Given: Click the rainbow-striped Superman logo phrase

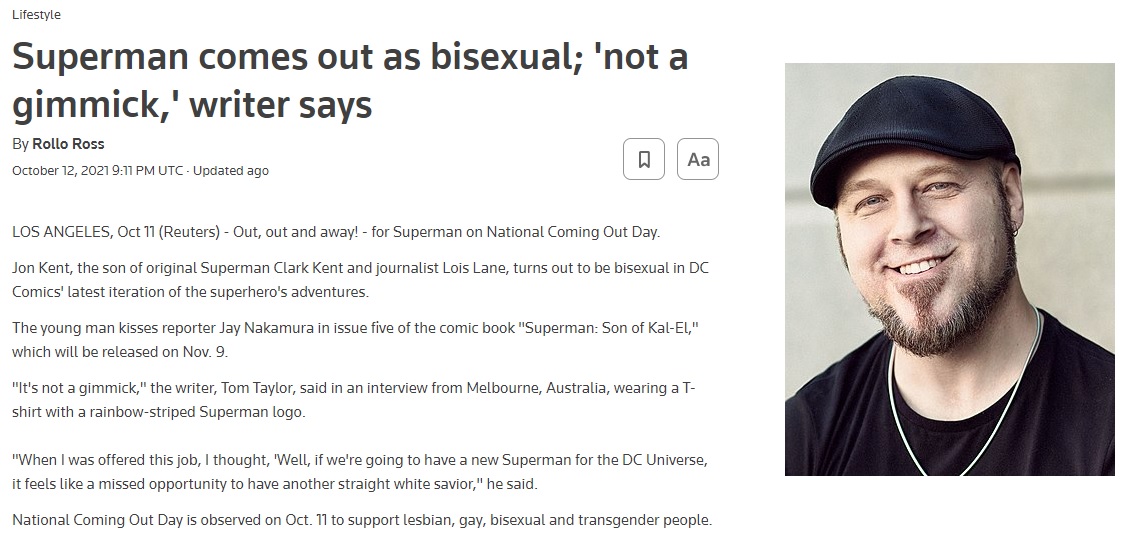Looking at the screenshot, I should pyautogui.click(x=197, y=412).
